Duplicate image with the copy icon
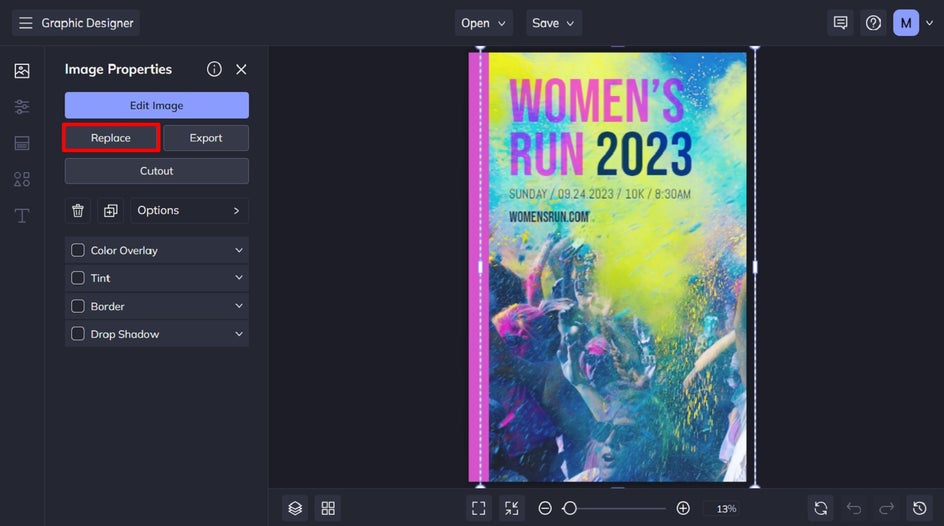The width and height of the screenshot is (944, 526). (110, 211)
